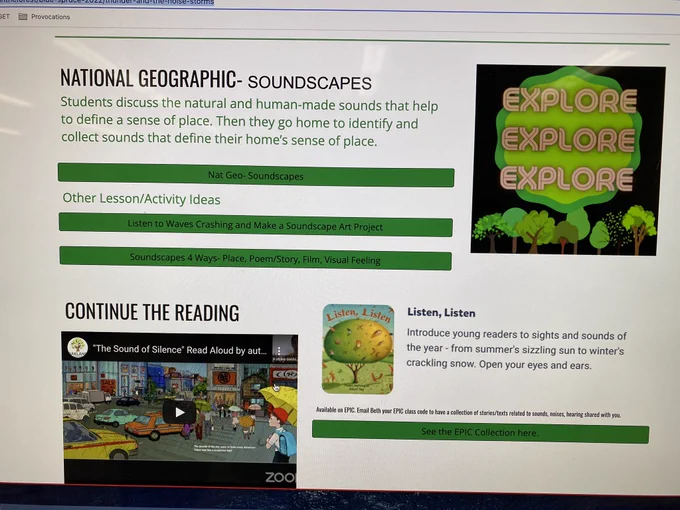The width and height of the screenshot is (680, 510).
Task: Click See the EPIC Collection here button
Action: (481, 432)
